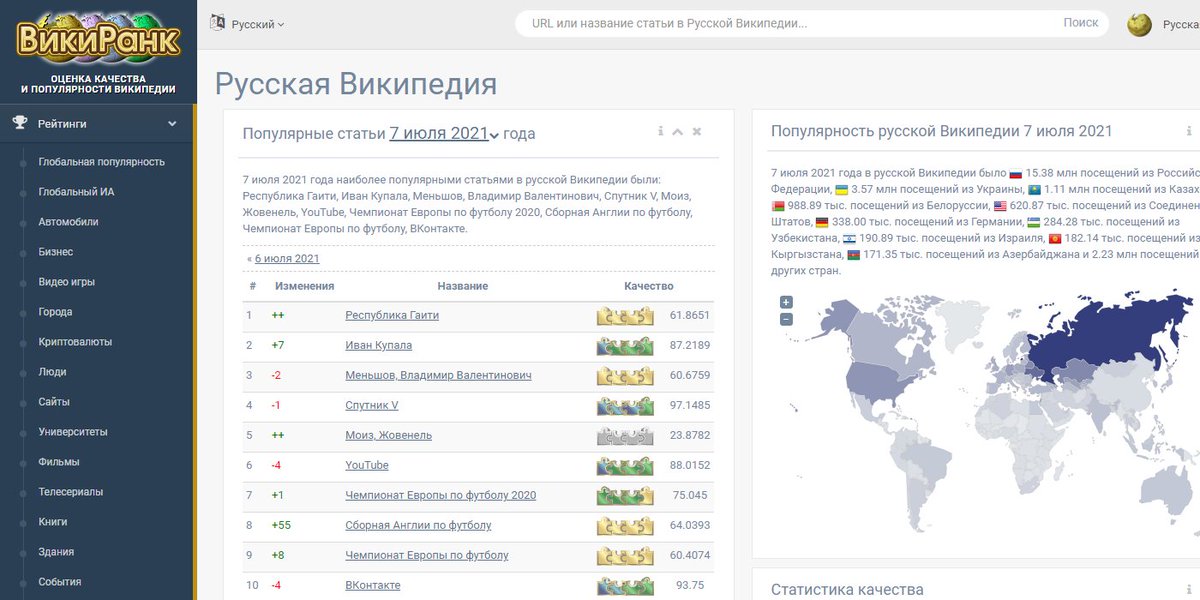
Task: Open Глобальная популярность ranking
Action: tap(101, 162)
